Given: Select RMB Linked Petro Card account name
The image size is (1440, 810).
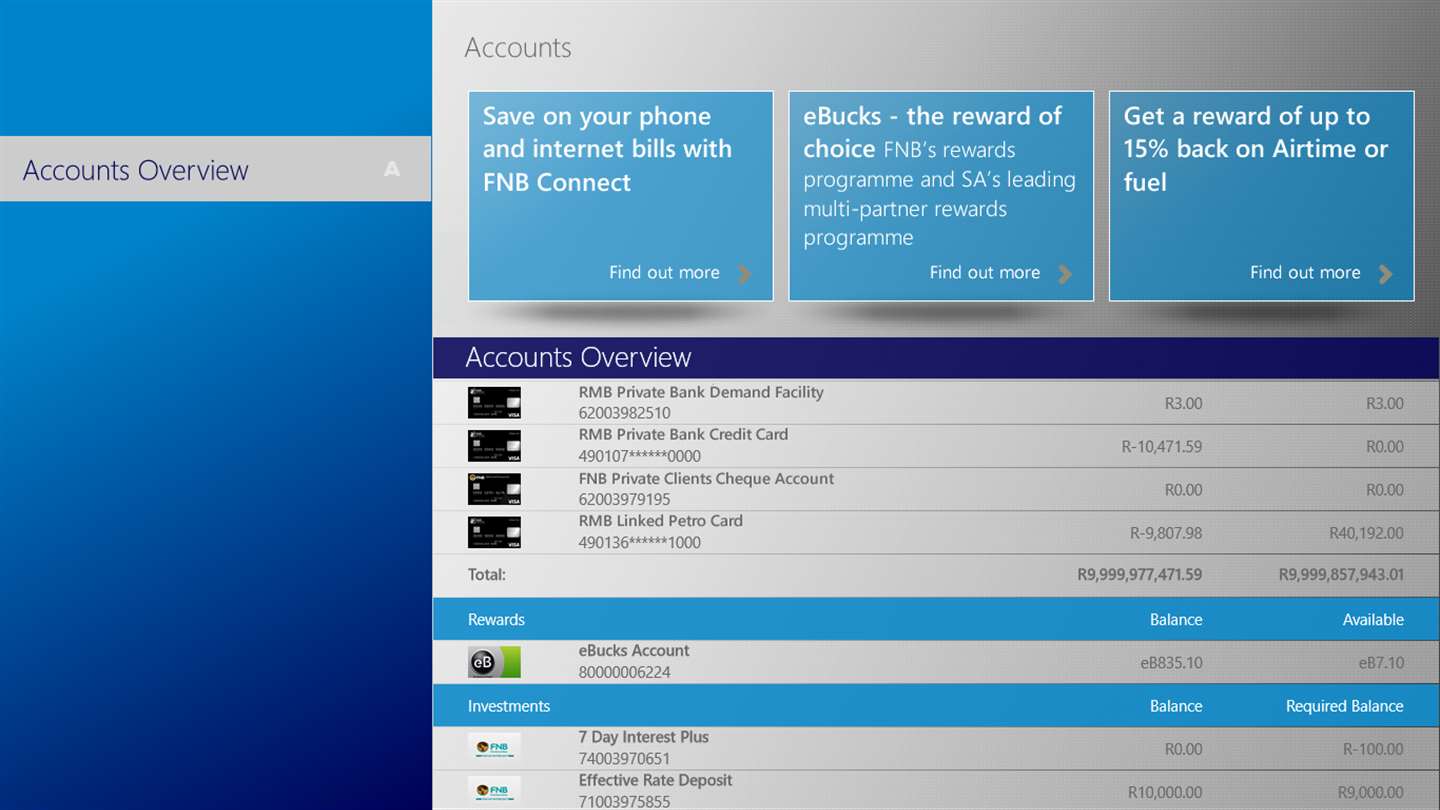Looking at the screenshot, I should [661, 521].
